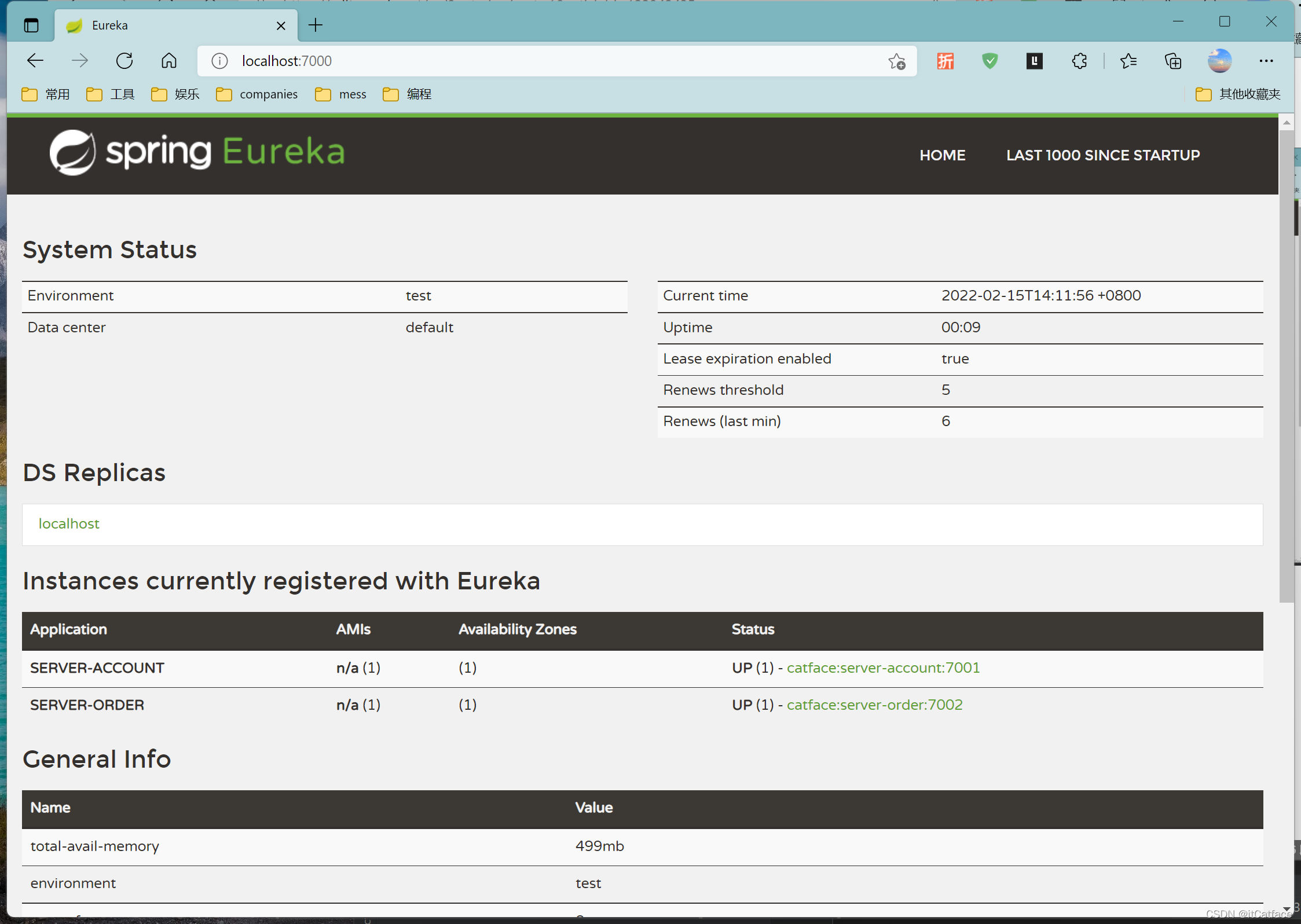Click the vertical page scrollbar thumb
The height and width of the screenshot is (924, 1301).
[1287, 366]
